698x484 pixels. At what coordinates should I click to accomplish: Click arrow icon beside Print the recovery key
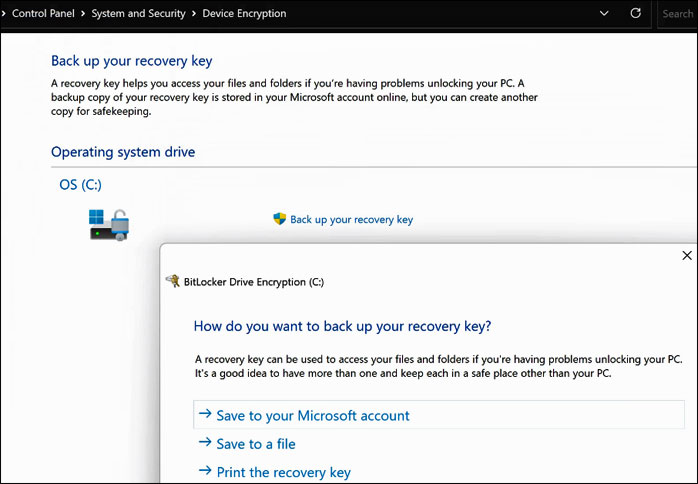point(205,470)
